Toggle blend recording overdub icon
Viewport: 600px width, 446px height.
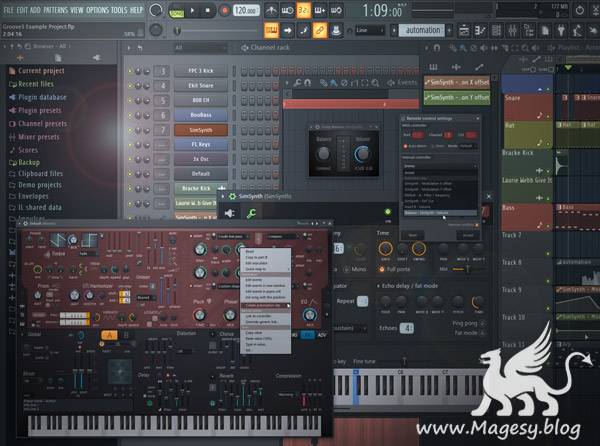coord(320,10)
